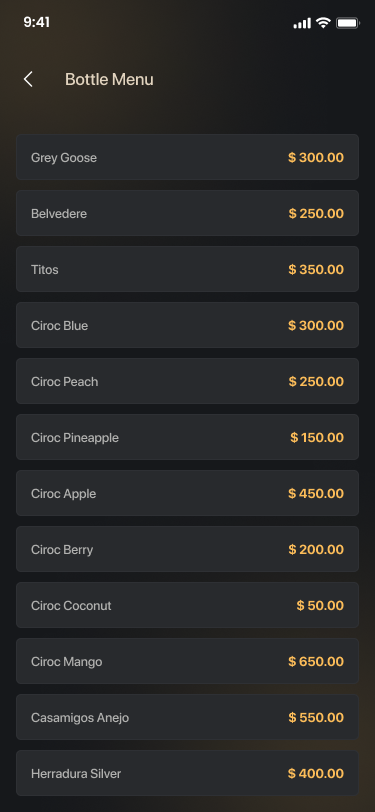The height and width of the screenshot is (812, 375).
Task: Select Casamigos Anejo bottle
Action: coord(188,717)
